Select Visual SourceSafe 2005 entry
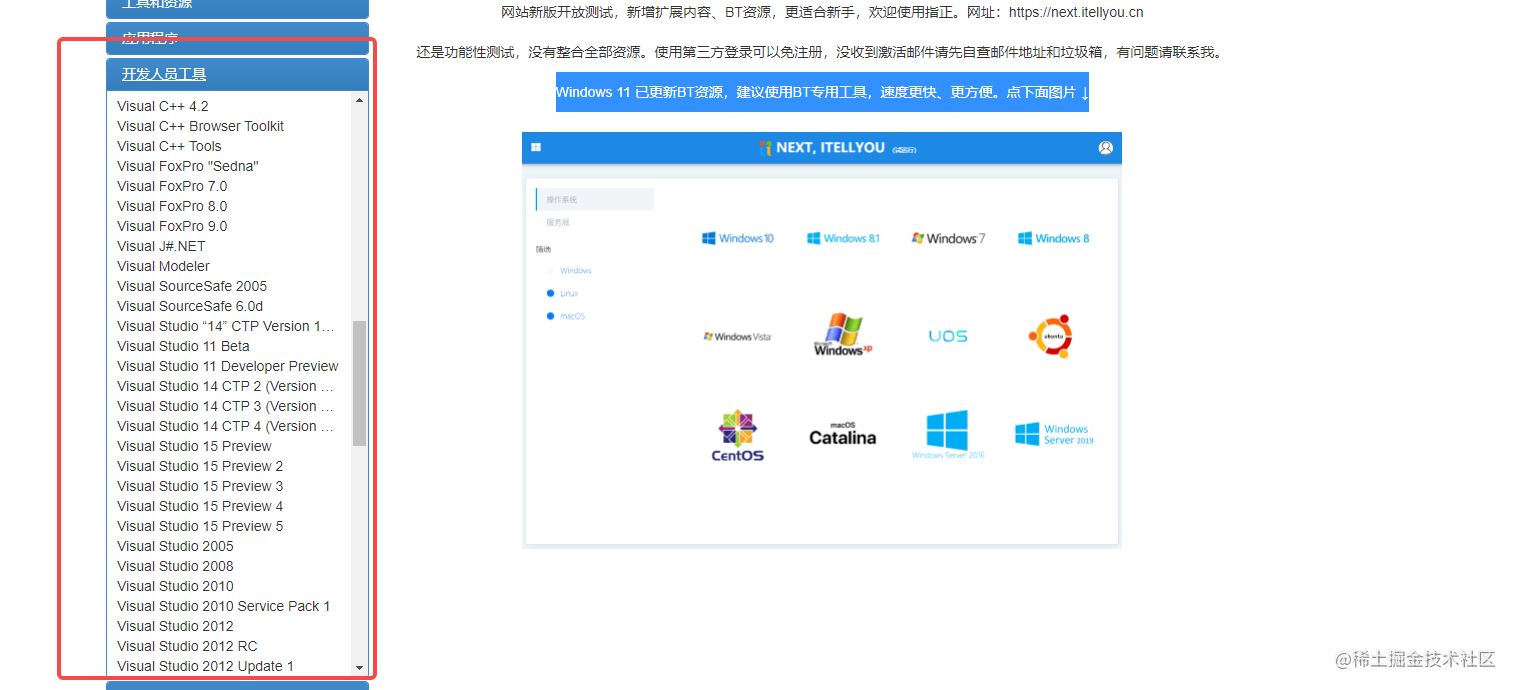The image size is (1516, 690). pos(192,286)
